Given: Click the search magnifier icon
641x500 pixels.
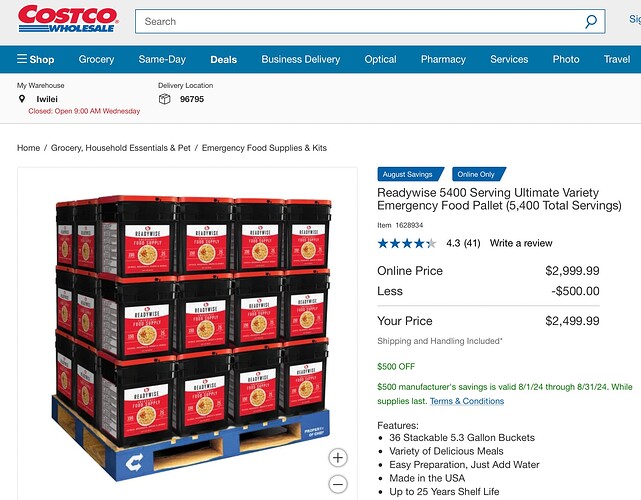Looking at the screenshot, I should [x=591, y=21].
